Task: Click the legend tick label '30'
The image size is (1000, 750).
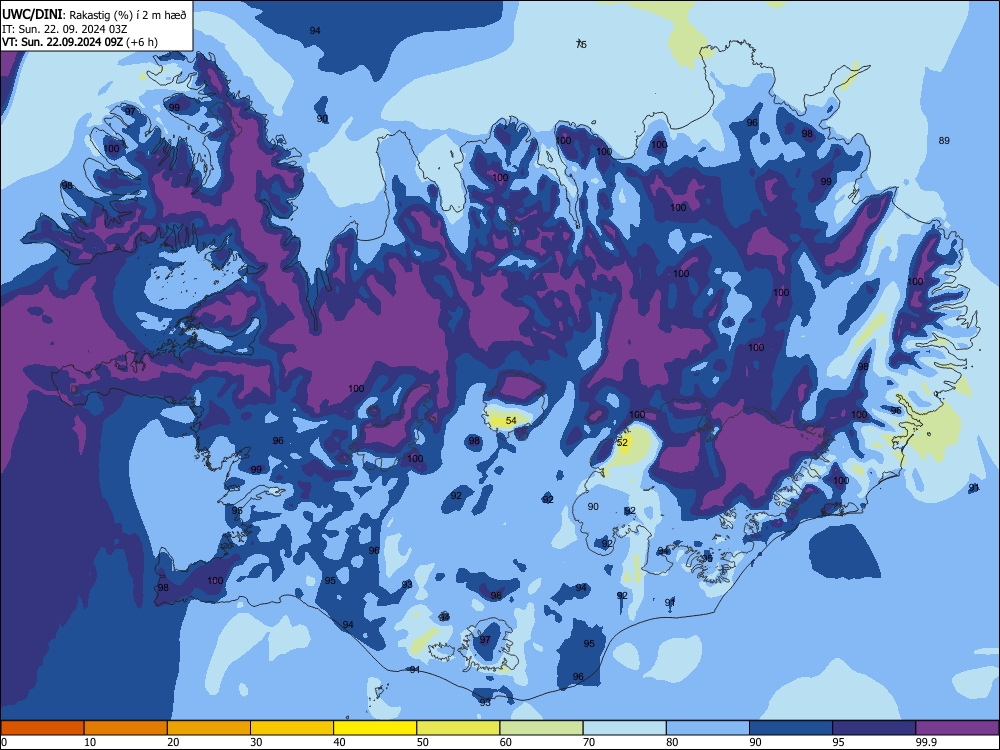Action: tap(256, 742)
